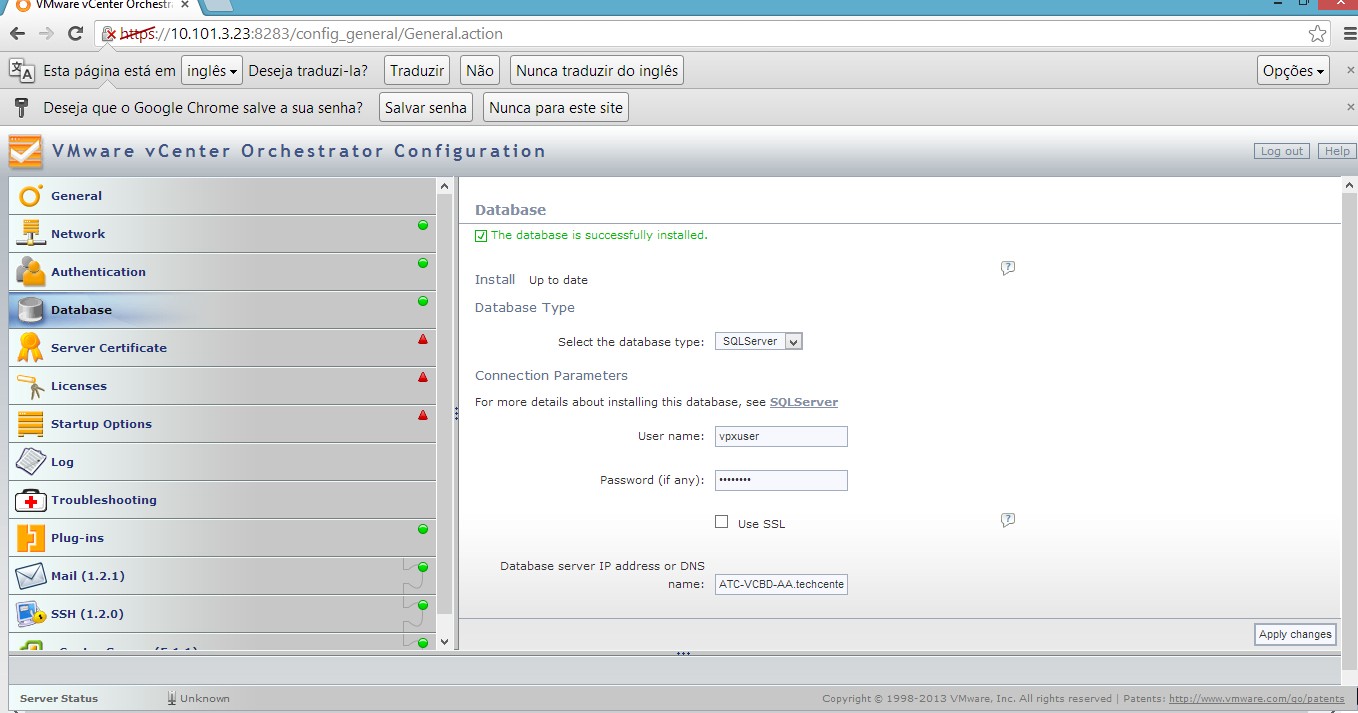Enable the Use SSL checkbox
Image resolution: width=1358 pixels, height=713 pixels.
pyautogui.click(x=721, y=522)
